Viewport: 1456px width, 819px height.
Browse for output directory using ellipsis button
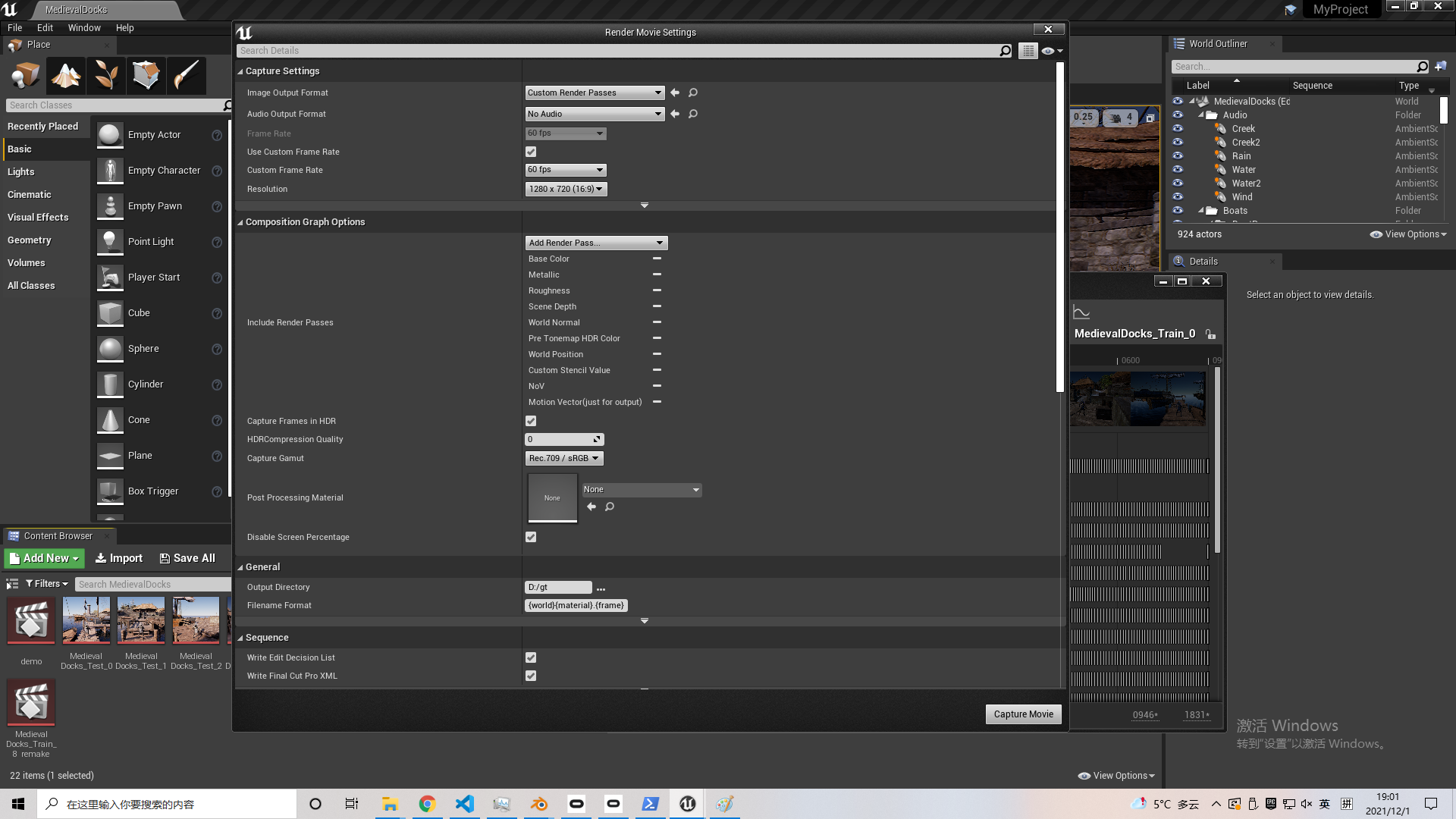coord(601,588)
